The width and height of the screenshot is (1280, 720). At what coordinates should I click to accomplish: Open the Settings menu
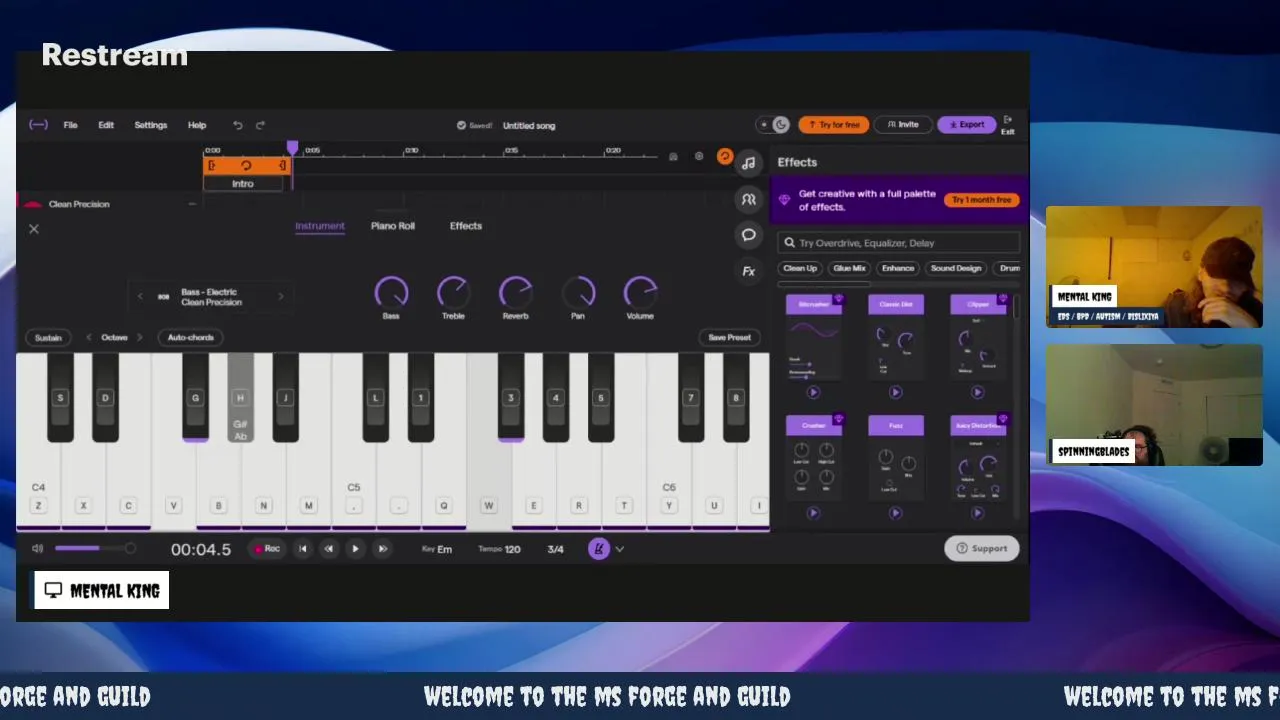151,125
